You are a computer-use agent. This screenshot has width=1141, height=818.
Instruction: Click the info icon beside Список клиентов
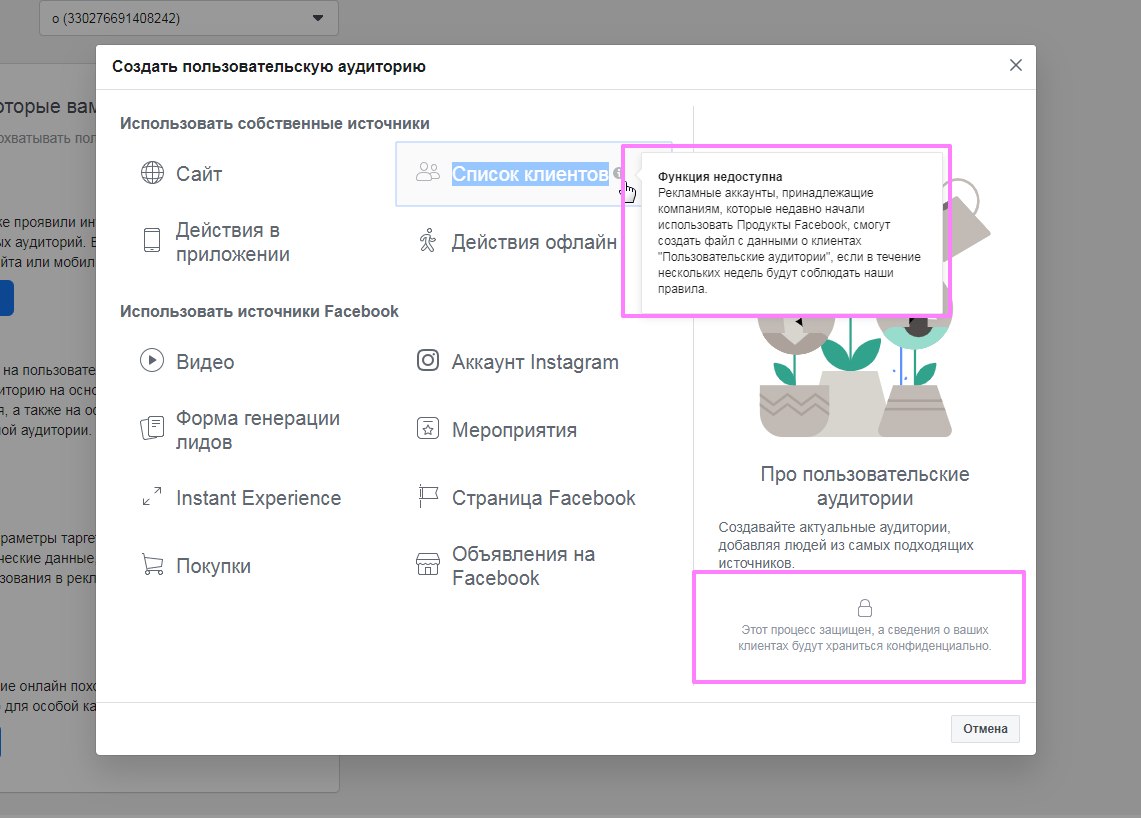pyautogui.click(x=618, y=173)
